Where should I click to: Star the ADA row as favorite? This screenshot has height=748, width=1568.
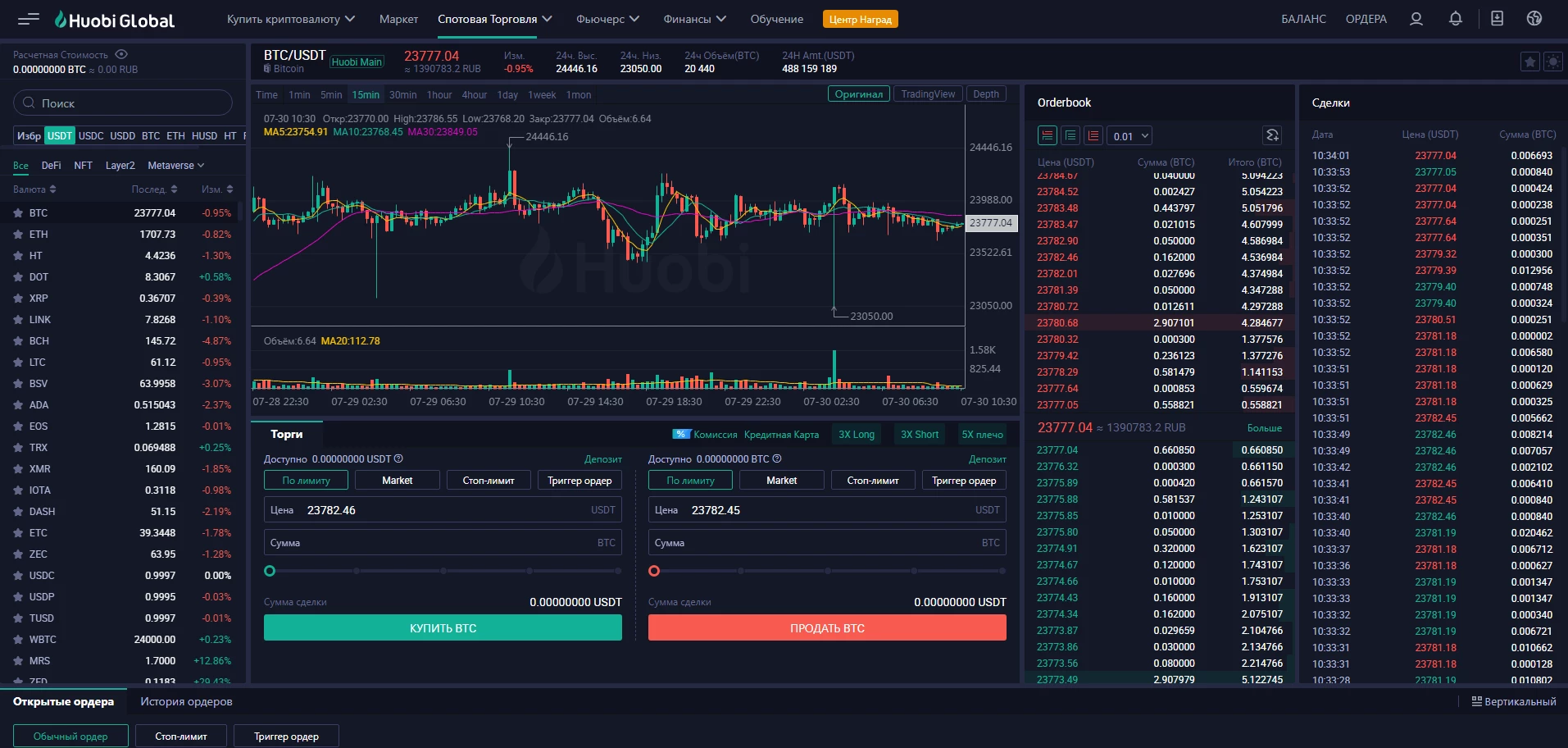(x=18, y=405)
